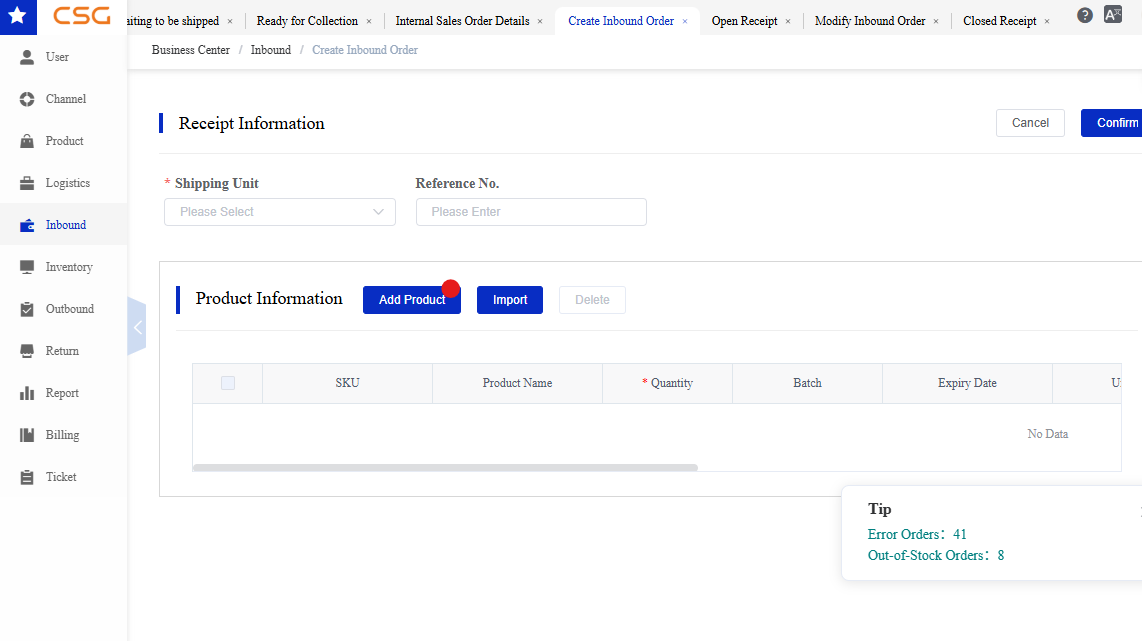The image size is (1142, 641).
Task: Toggle the select-all checkbox in table header
Action: click(228, 383)
